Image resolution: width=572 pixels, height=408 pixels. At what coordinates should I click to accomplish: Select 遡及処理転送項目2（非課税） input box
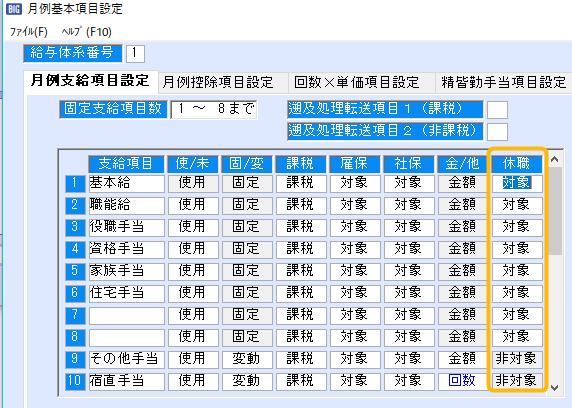point(497,131)
